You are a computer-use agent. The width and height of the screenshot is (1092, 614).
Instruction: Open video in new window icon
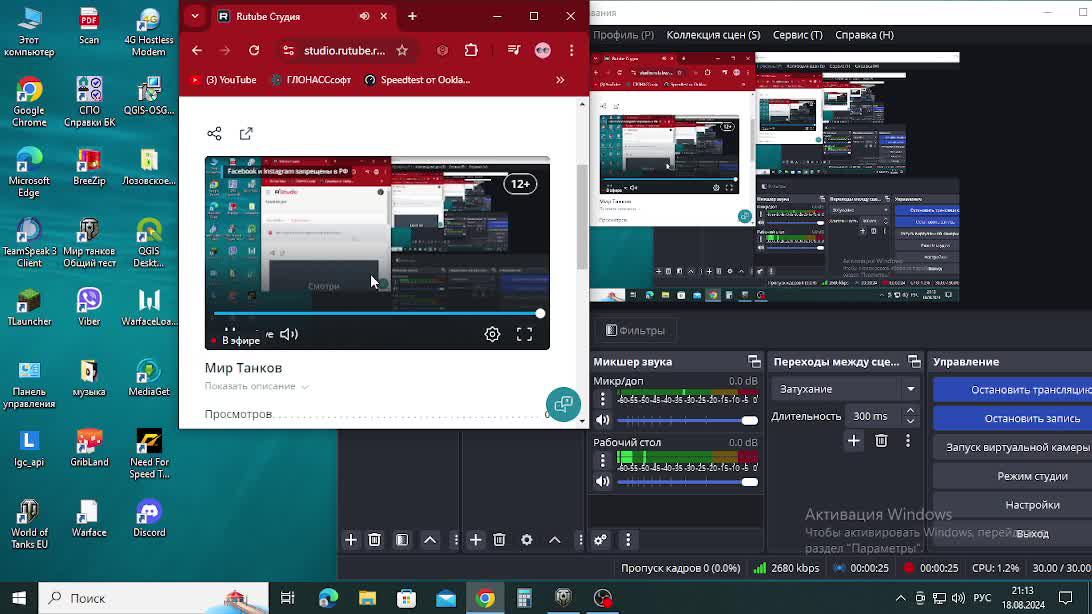click(246, 134)
